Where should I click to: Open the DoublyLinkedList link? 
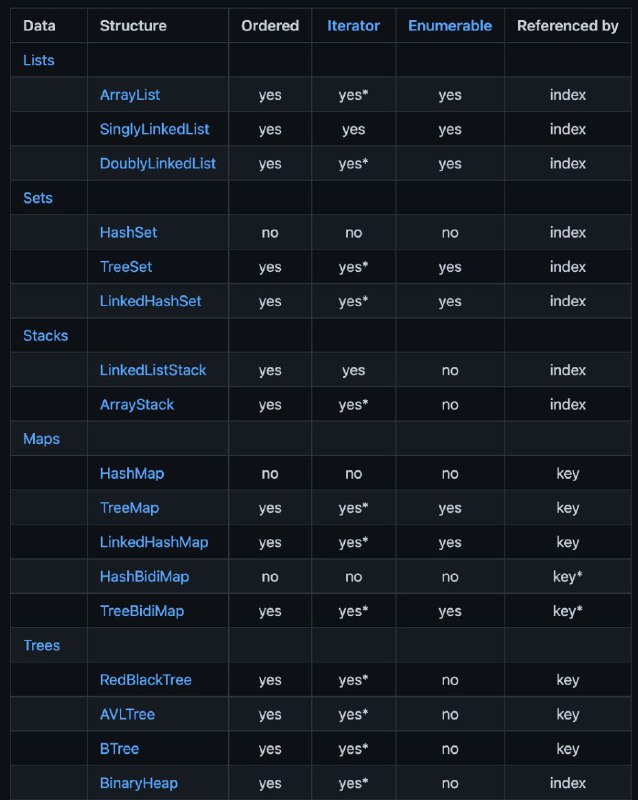point(158,163)
